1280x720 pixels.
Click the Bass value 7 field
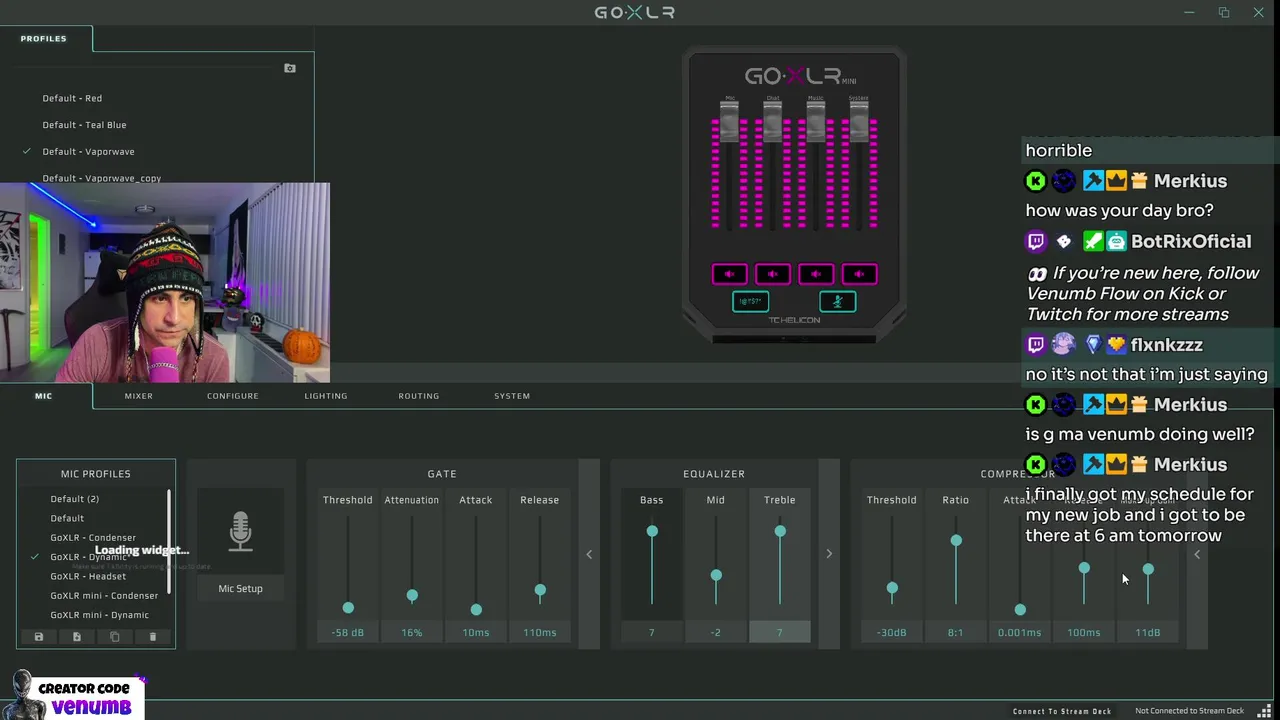tap(652, 633)
